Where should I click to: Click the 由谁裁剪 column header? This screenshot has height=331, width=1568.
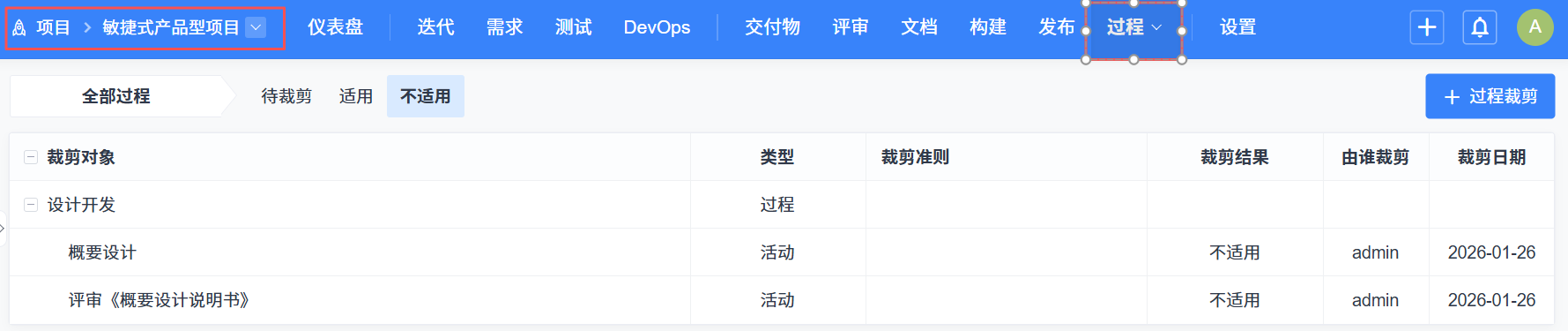point(1376,157)
